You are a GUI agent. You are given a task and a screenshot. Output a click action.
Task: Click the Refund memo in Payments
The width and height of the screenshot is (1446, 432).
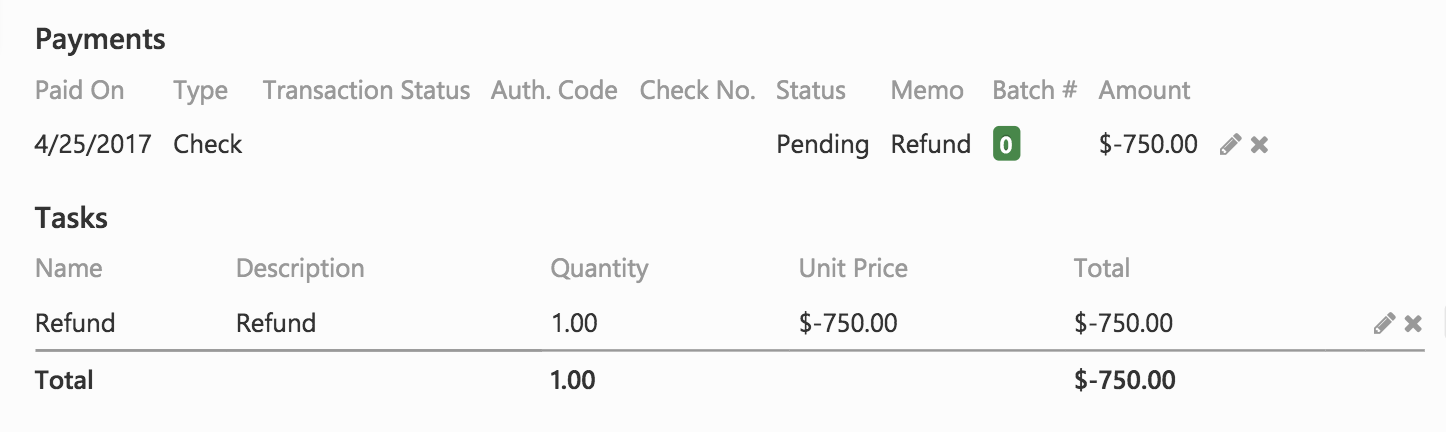(x=931, y=145)
